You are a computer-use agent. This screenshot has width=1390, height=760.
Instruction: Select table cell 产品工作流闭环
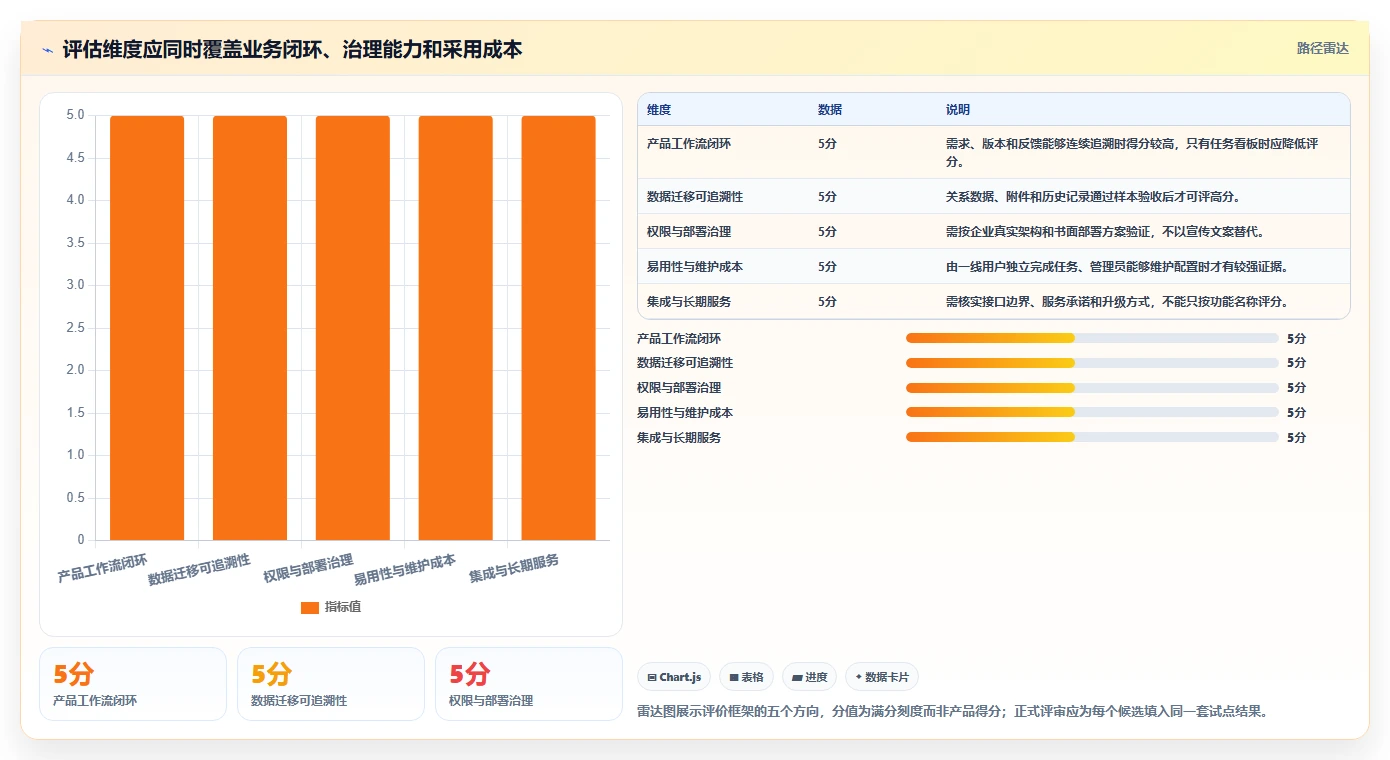click(x=689, y=144)
